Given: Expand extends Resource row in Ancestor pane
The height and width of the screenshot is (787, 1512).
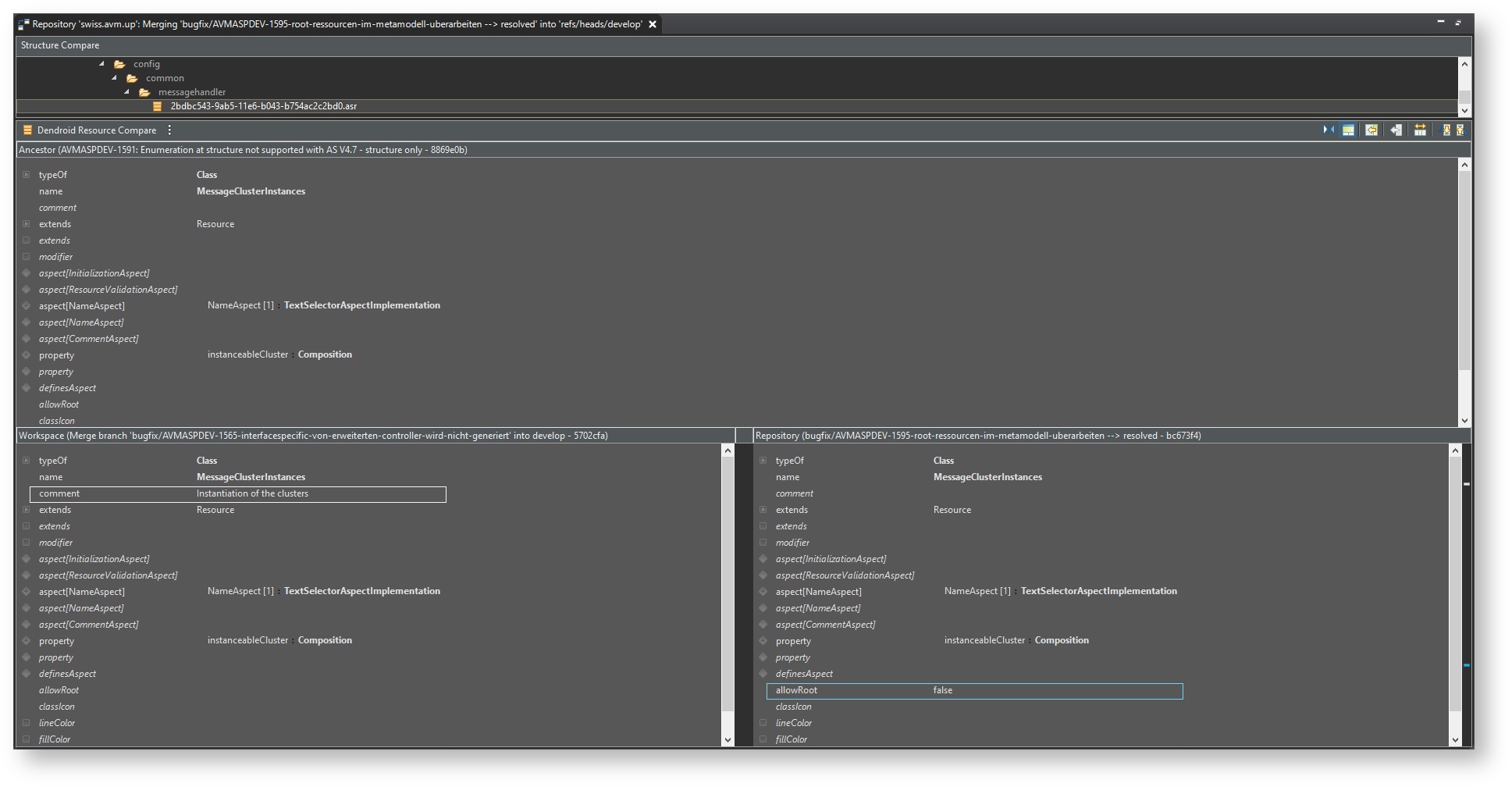Looking at the screenshot, I should 27,224.
